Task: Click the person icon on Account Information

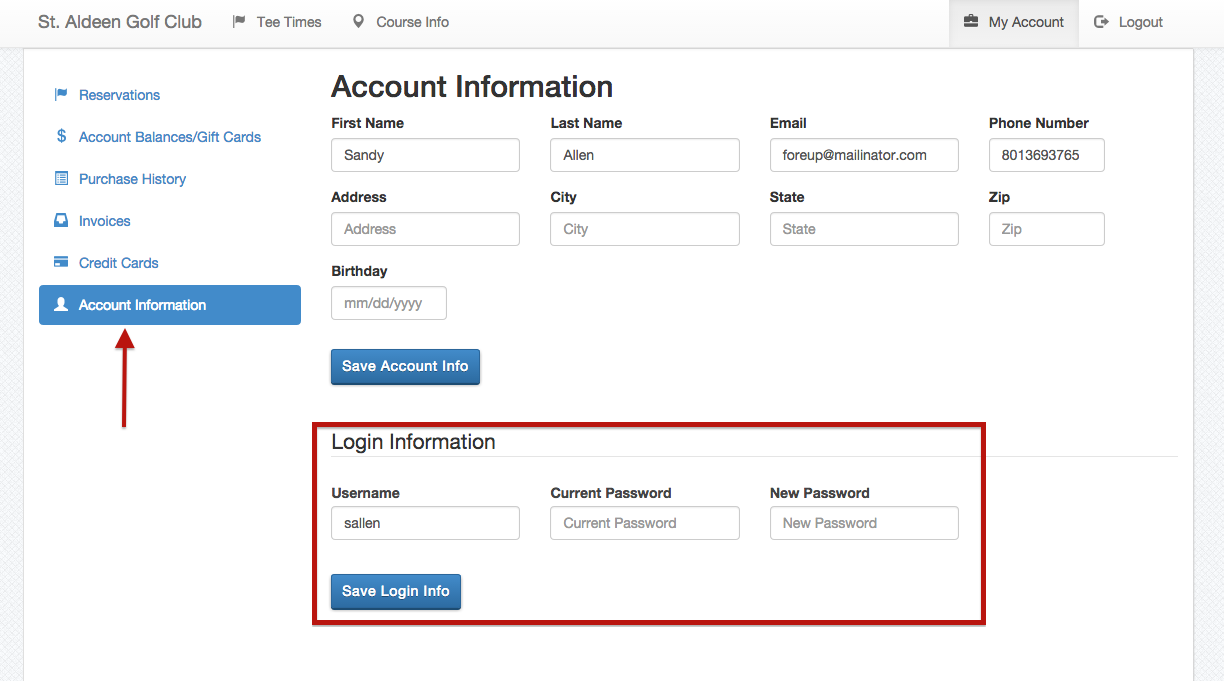Action: click(61, 304)
